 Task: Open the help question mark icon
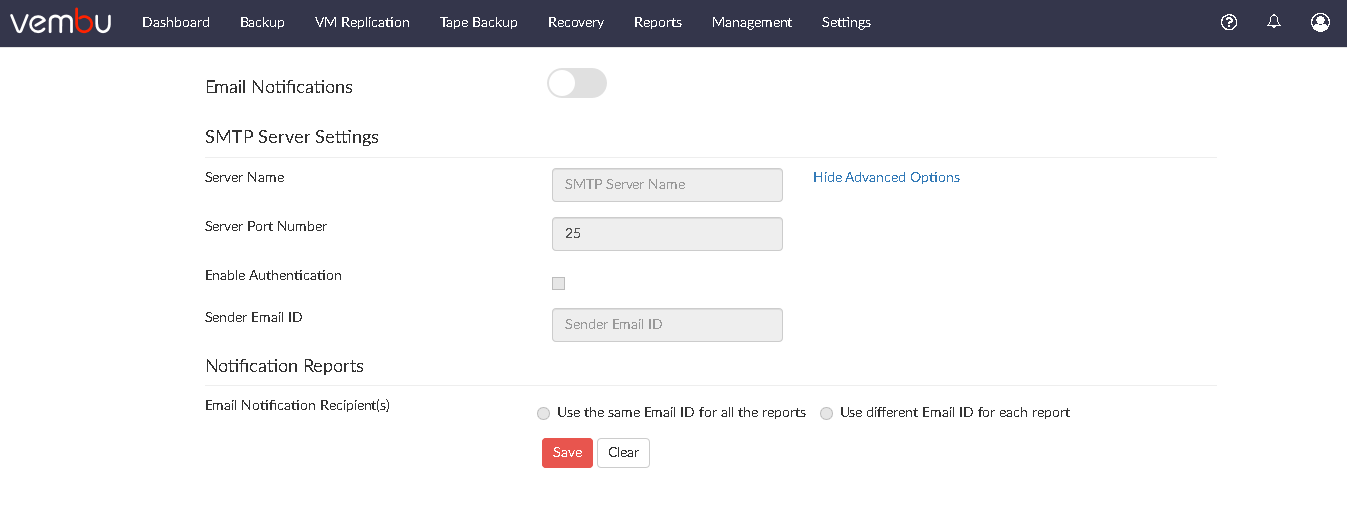(x=1229, y=22)
